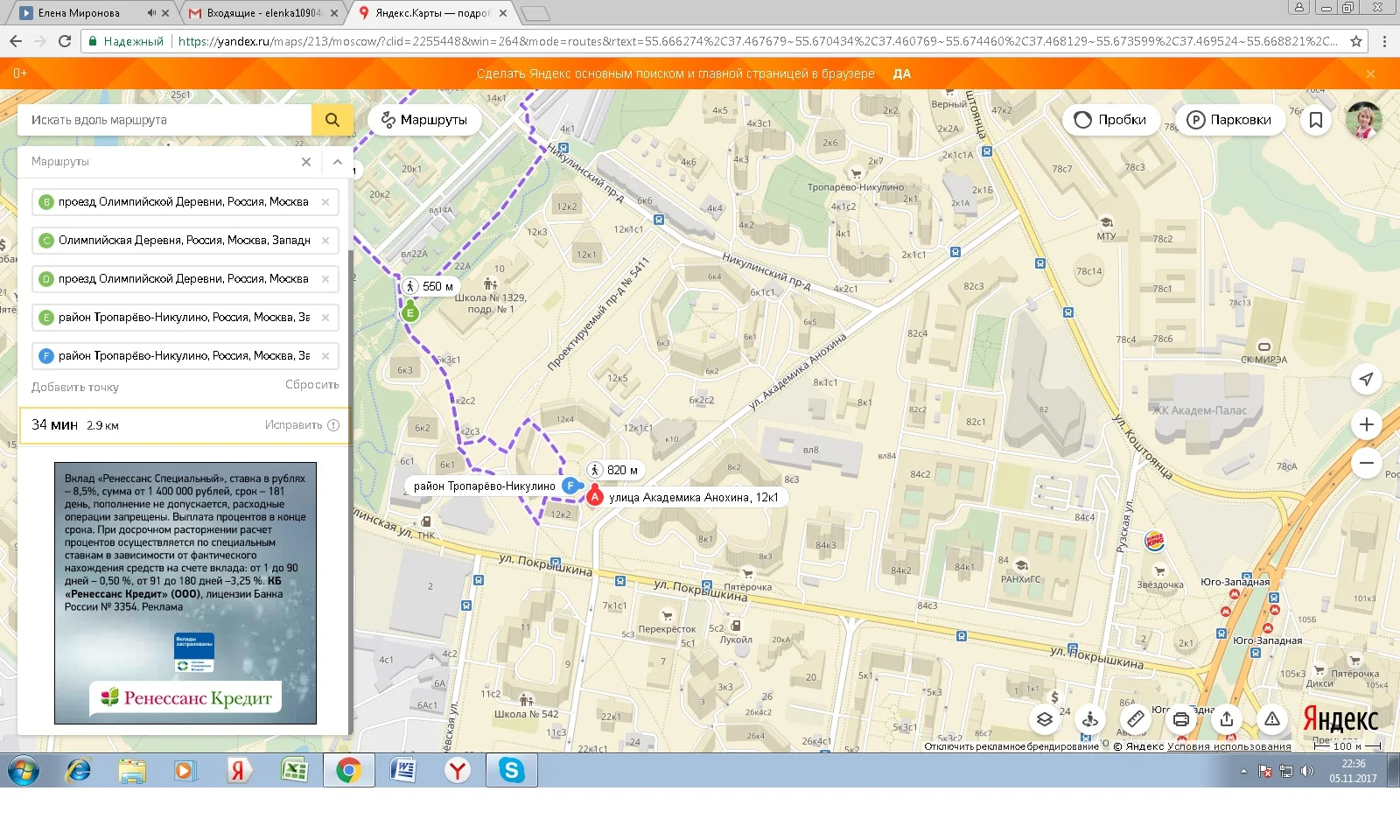
Task: Open the Chrome menu
Action: pyautogui.click(x=1384, y=41)
